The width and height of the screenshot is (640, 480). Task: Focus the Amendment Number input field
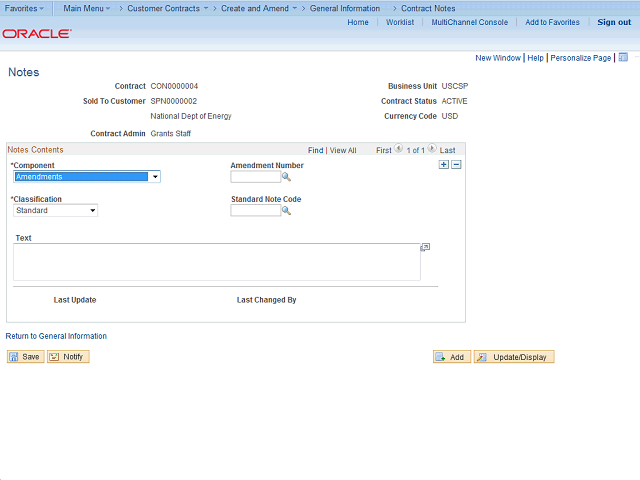tap(256, 177)
